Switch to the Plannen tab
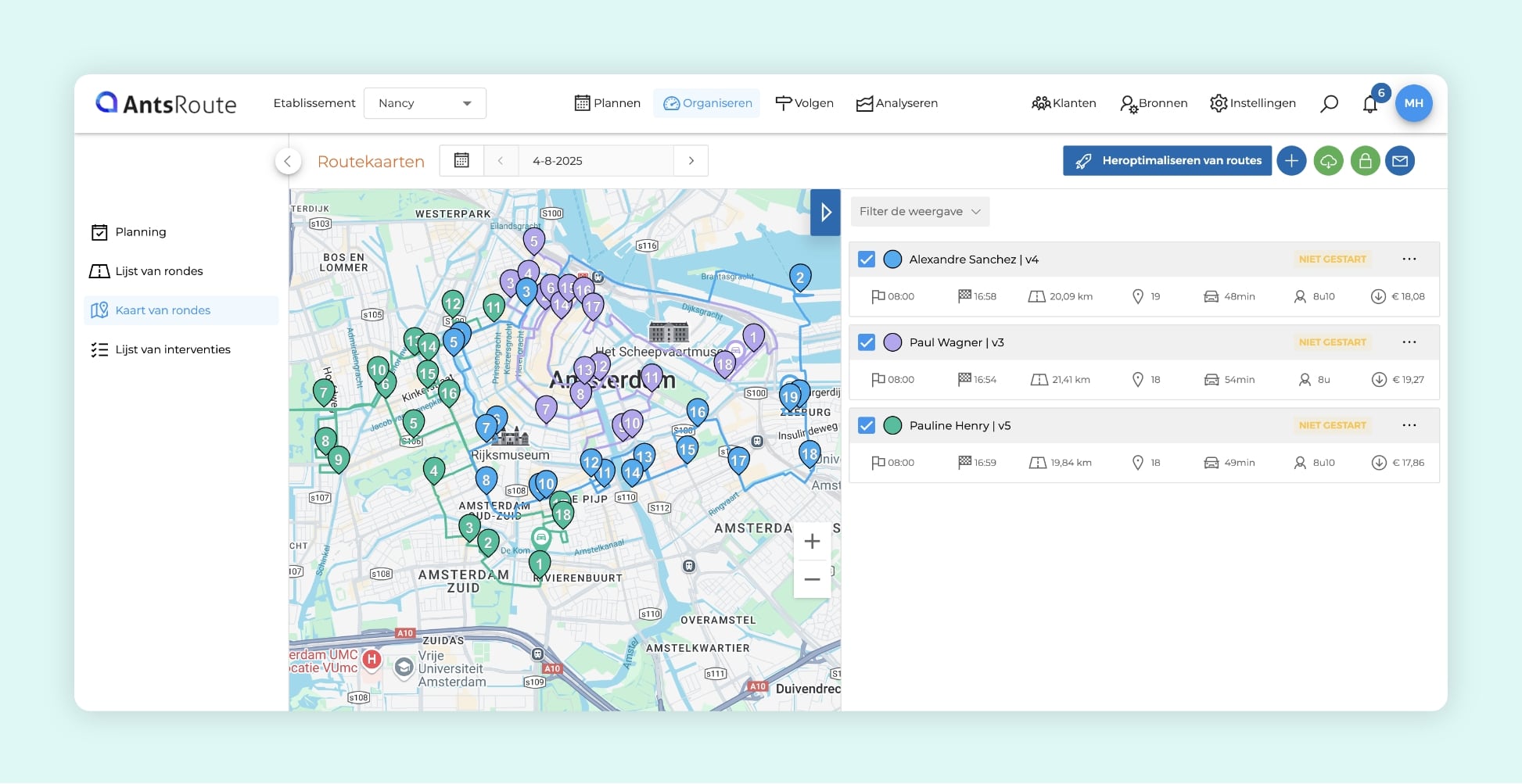The width and height of the screenshot is (1522, 784). 608,103
